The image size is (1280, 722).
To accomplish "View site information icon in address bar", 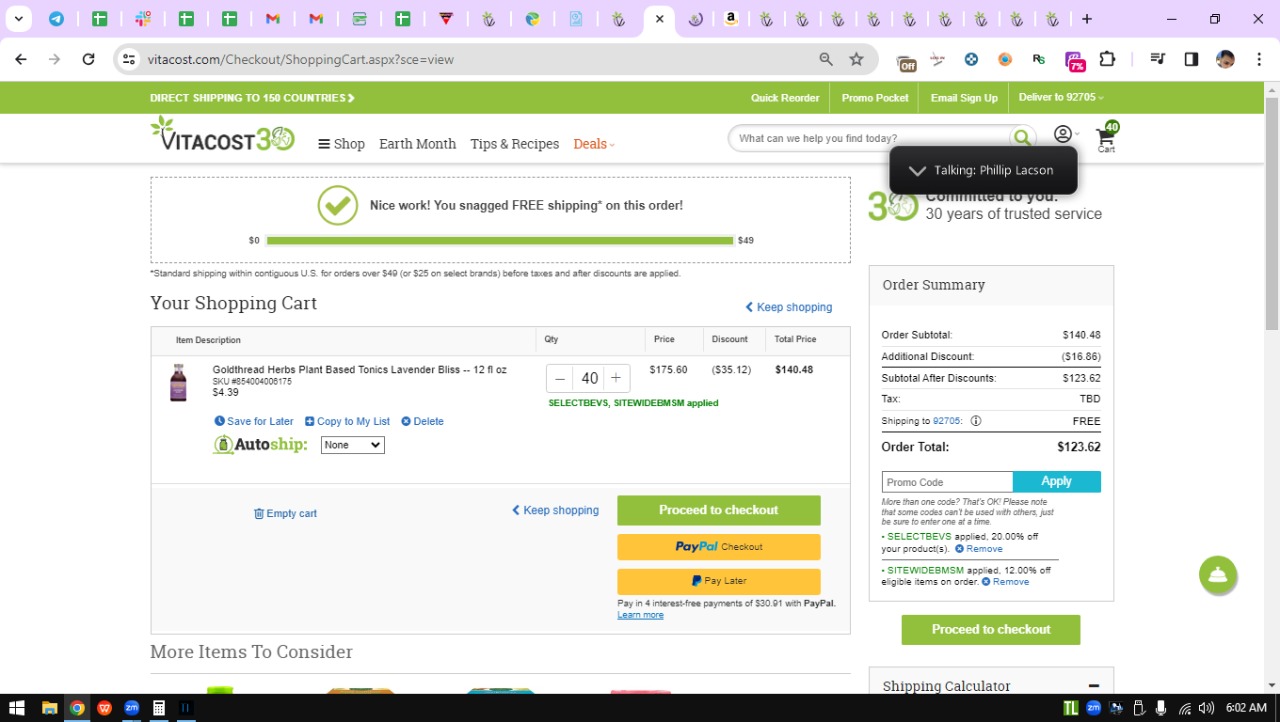I will pos(128,59).
